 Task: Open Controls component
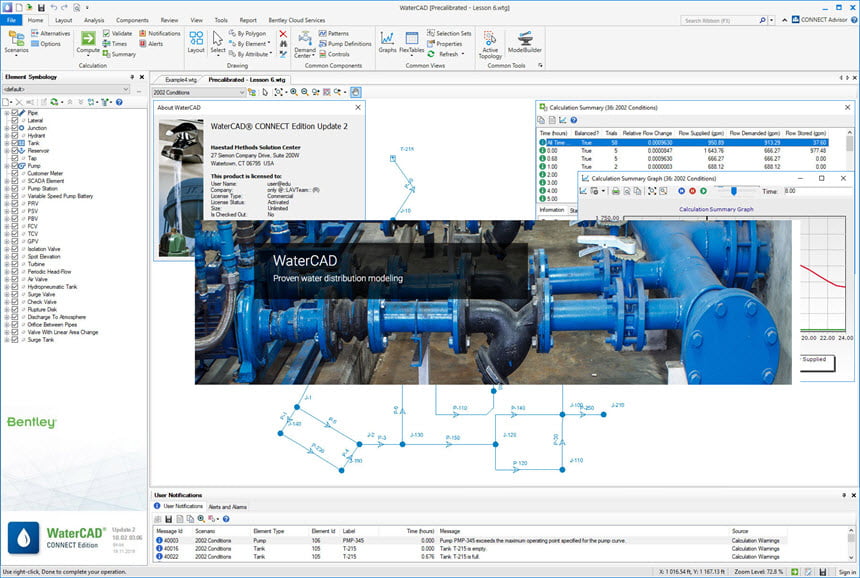[334, 54]
